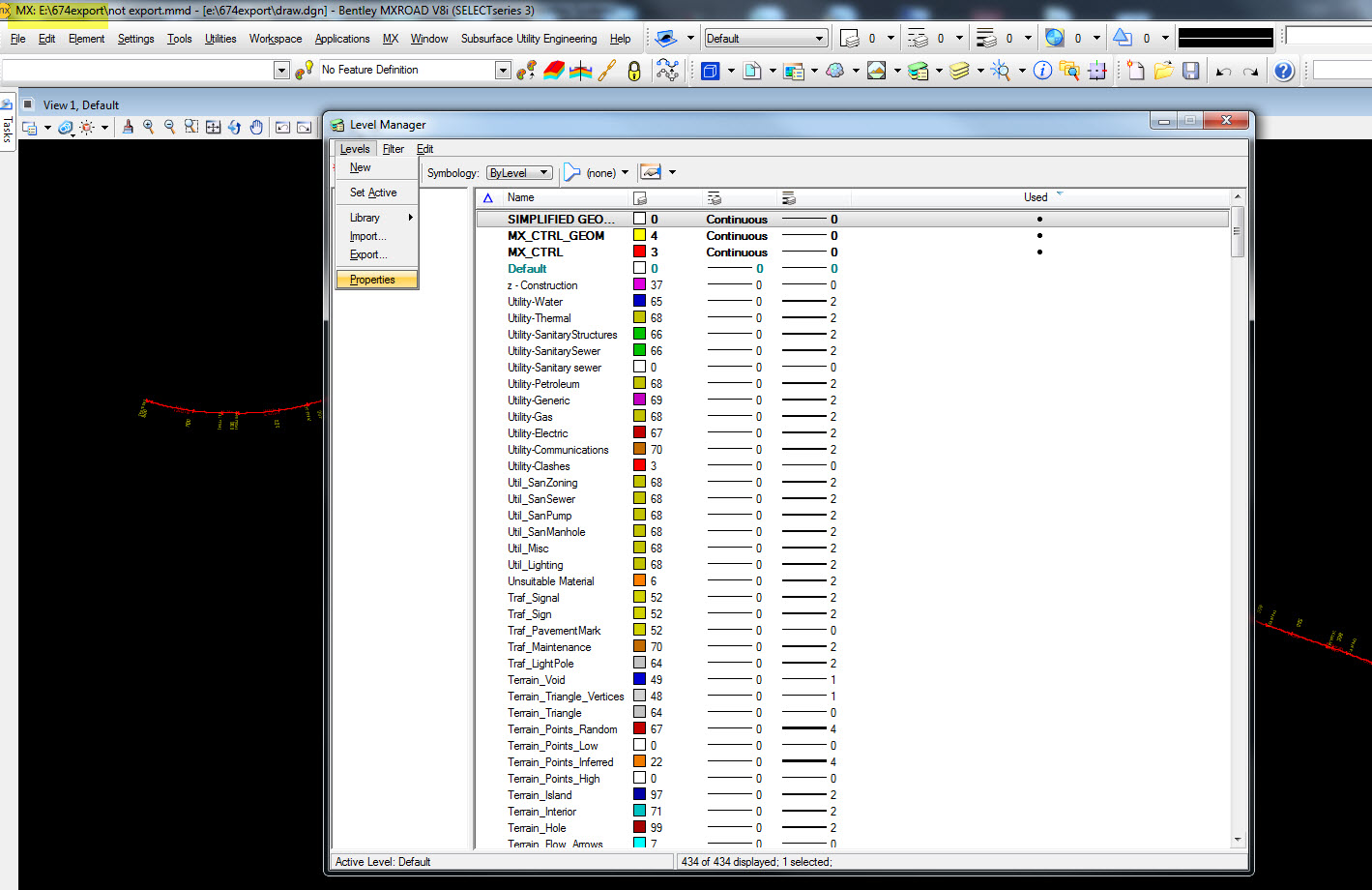The height and width of the screenshot is (890, 1372).
Task: Open the active level Default dropdown
Action: click(820, 39)
